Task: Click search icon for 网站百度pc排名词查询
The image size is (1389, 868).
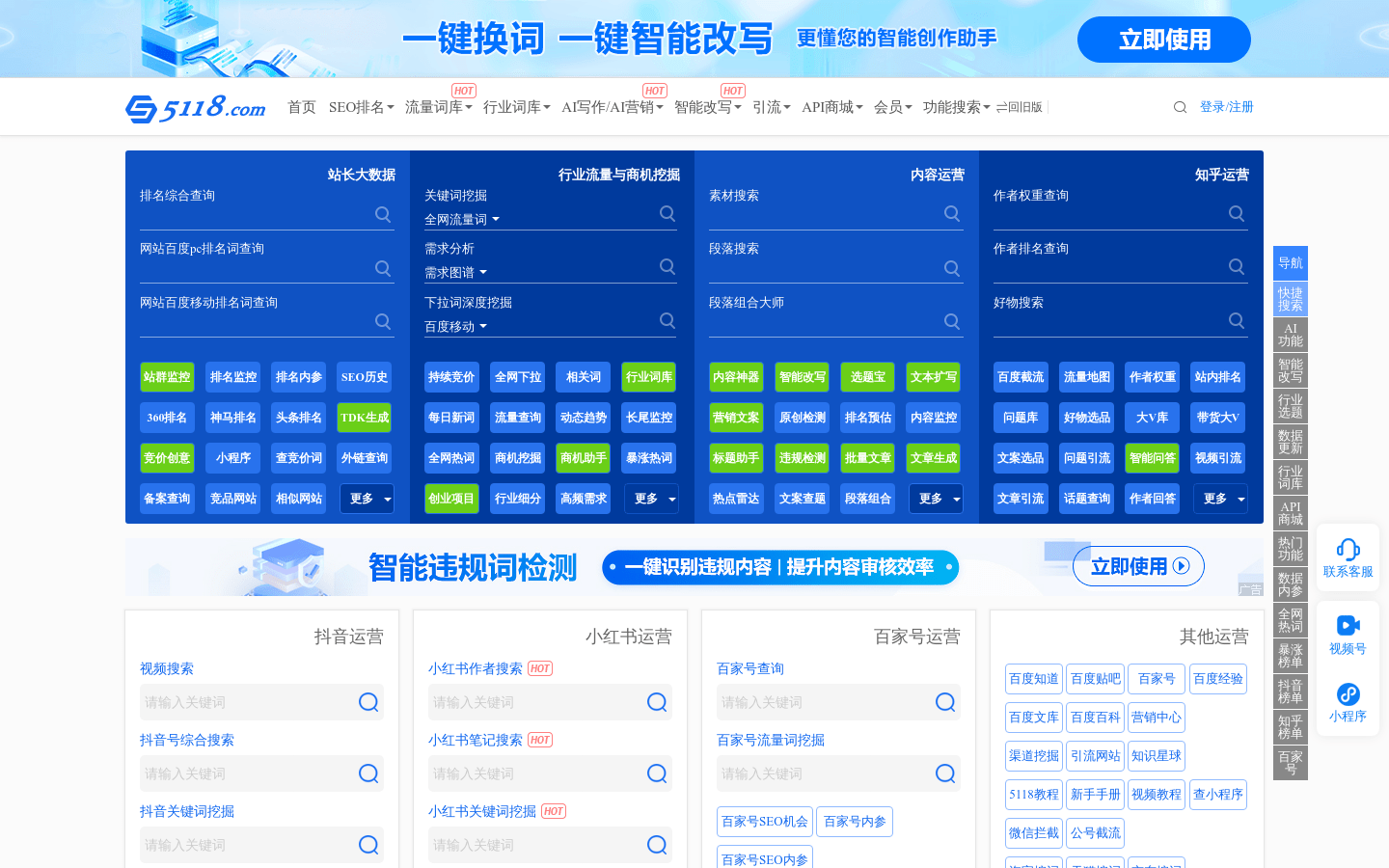Action: click(x=383, y=268)
